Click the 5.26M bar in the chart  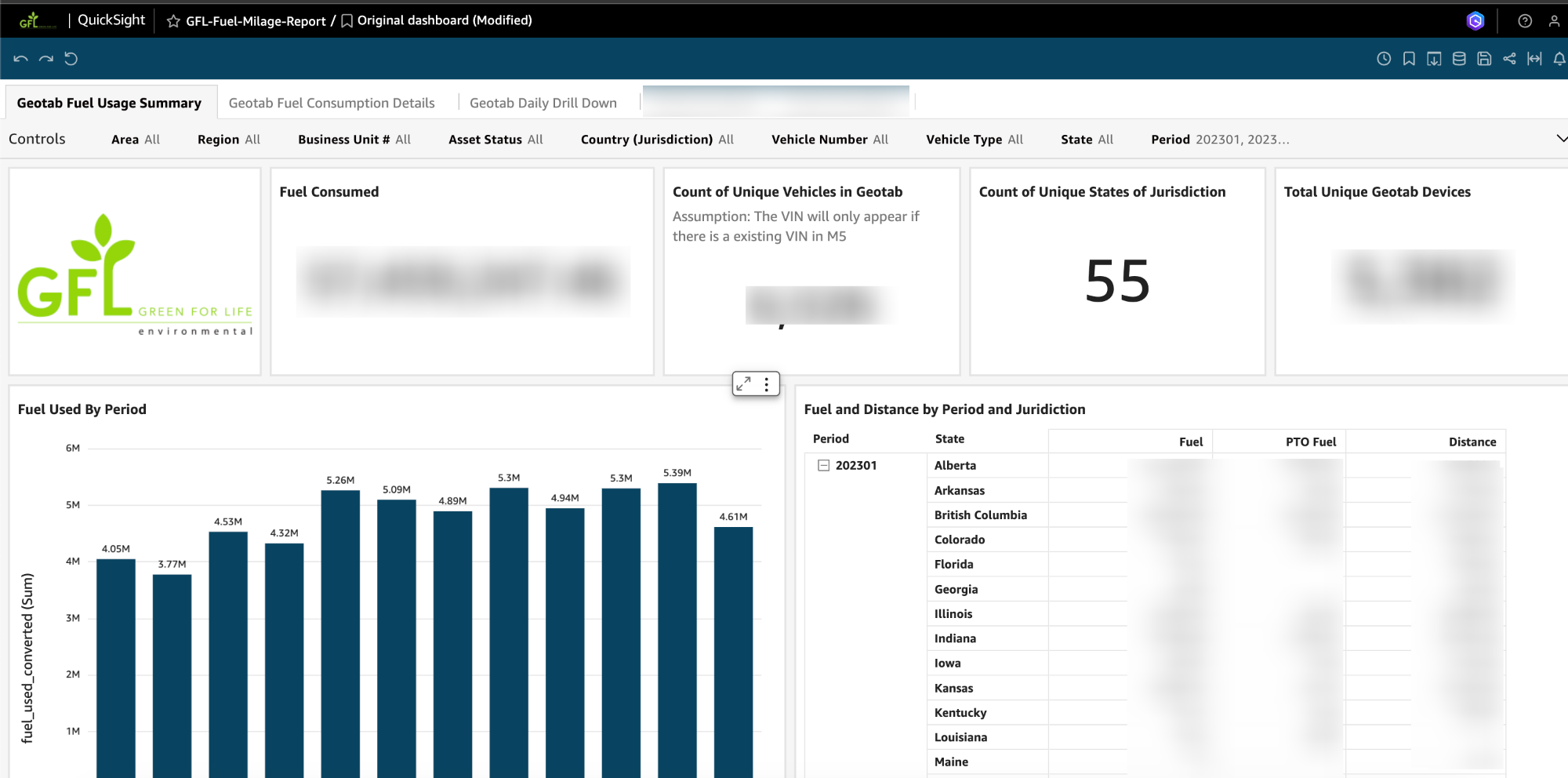(x=340, y=634)
